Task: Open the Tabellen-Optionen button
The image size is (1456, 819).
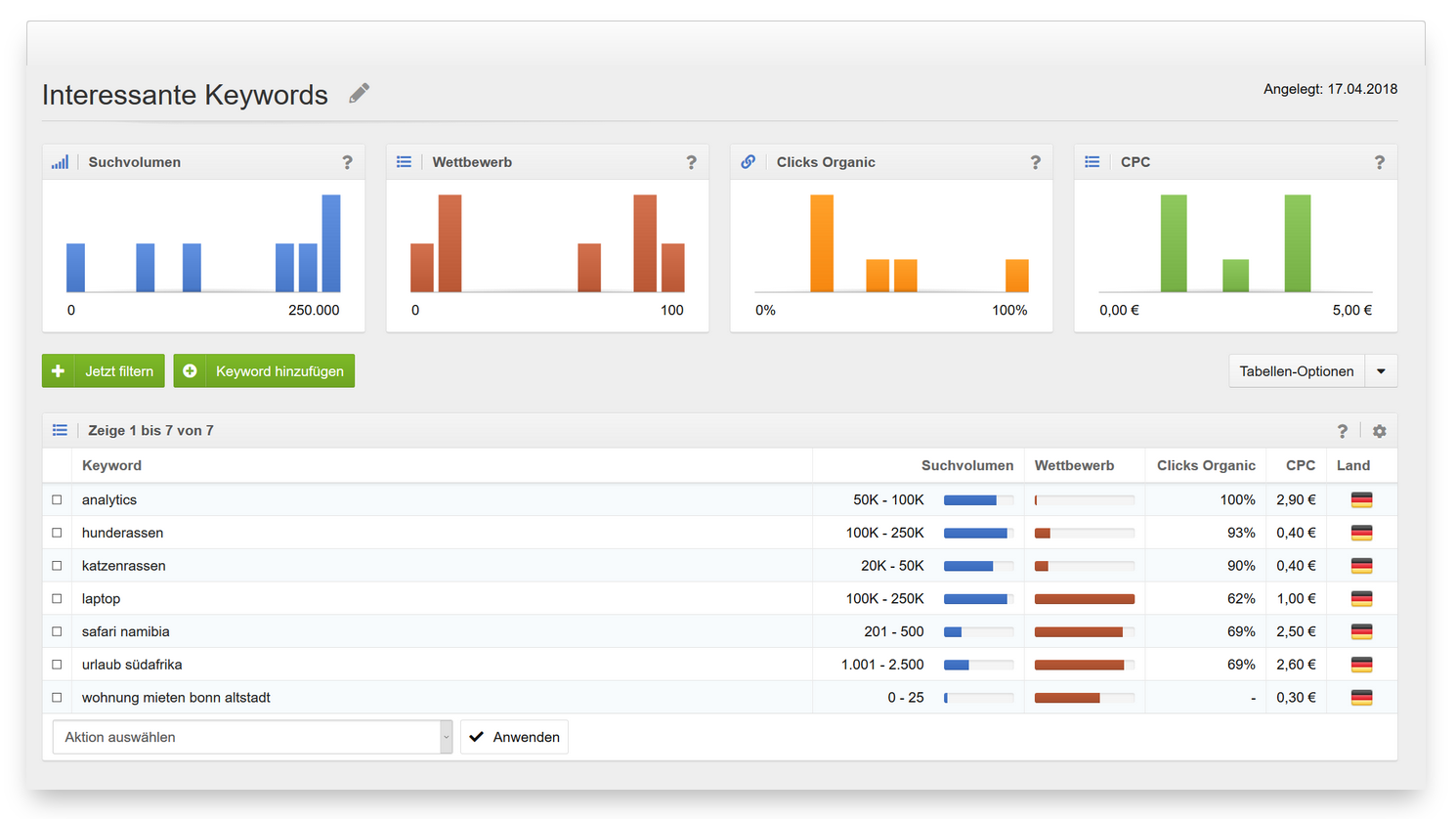Action: (1296, 371)
